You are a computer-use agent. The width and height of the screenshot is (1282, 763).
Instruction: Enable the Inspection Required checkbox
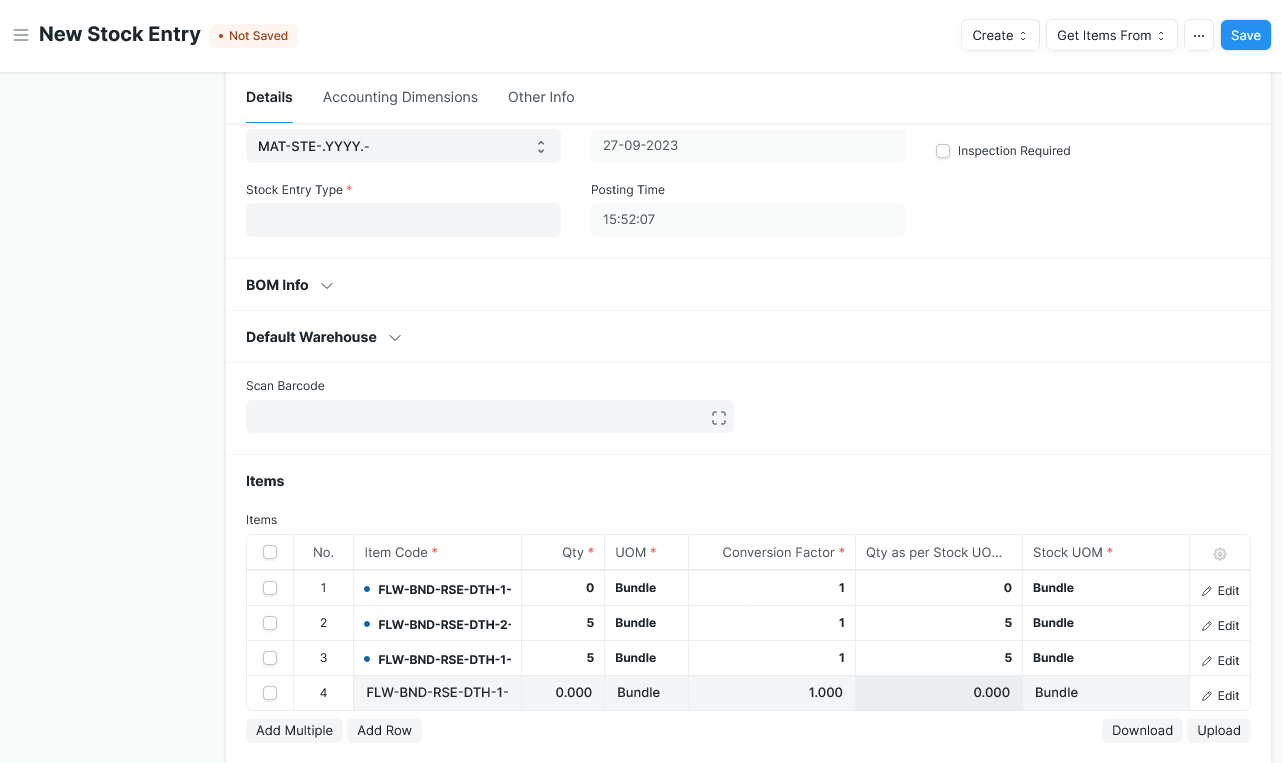click(942, 151)
